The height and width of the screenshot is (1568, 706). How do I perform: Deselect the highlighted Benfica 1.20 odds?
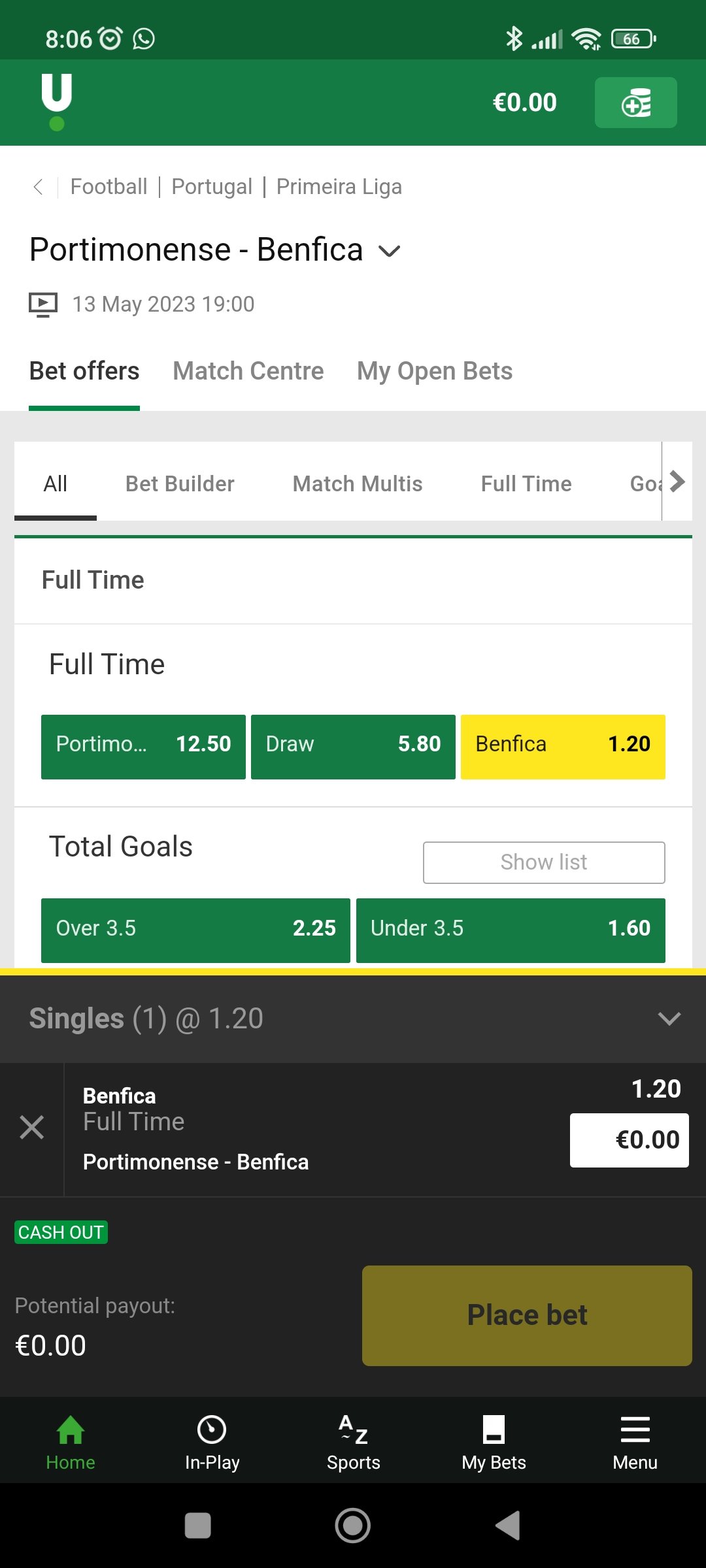[563, 747]
